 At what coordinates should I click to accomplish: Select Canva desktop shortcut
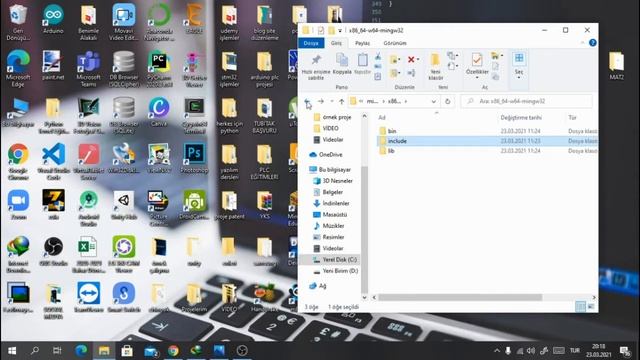click(159, 111)
